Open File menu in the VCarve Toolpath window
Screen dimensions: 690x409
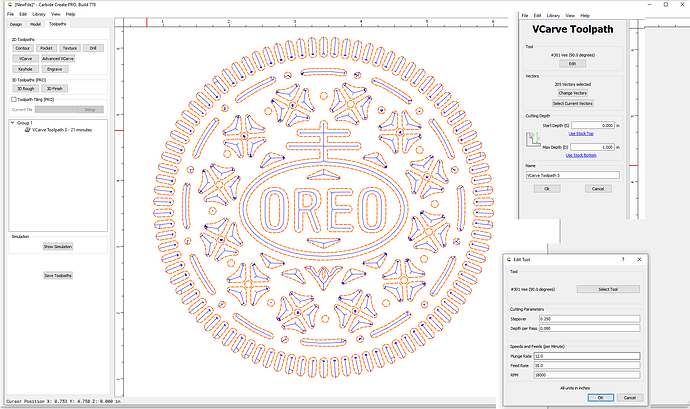[525, 15]
